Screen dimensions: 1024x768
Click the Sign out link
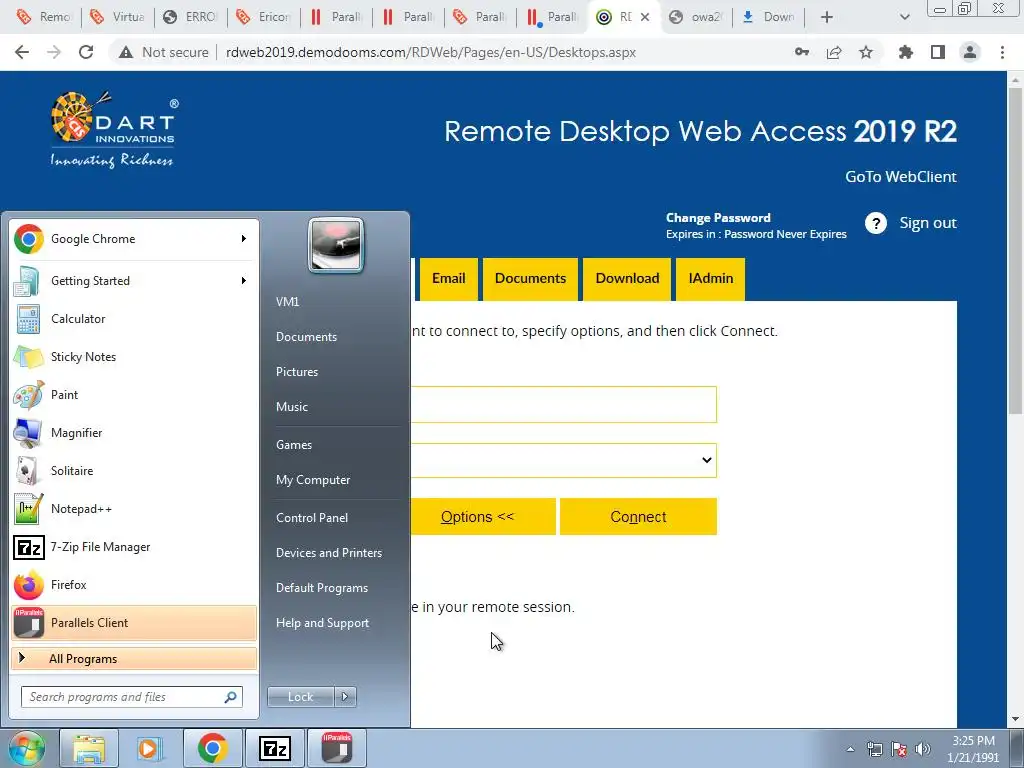(927, 223)
